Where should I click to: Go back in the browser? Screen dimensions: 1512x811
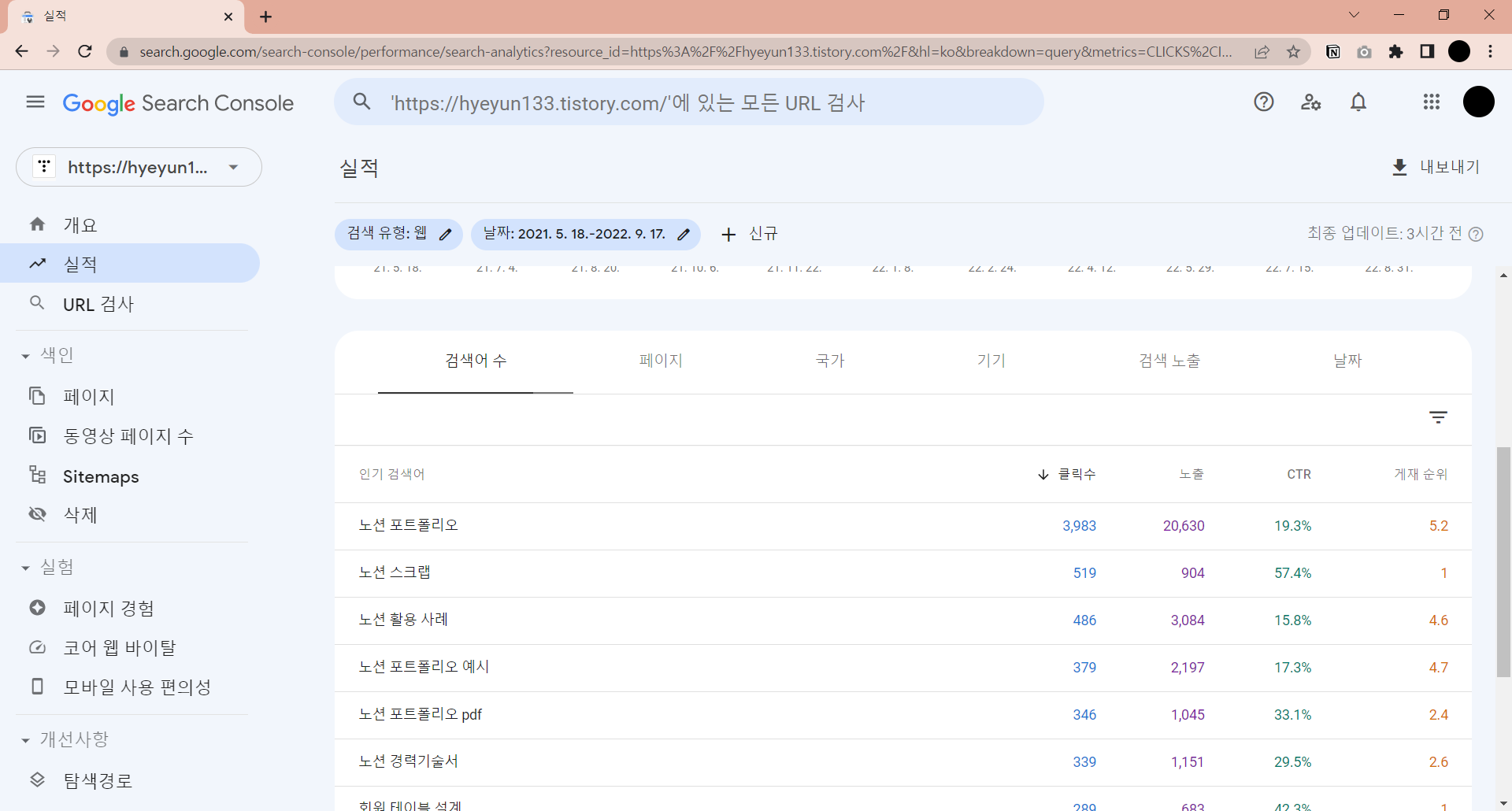21,51
